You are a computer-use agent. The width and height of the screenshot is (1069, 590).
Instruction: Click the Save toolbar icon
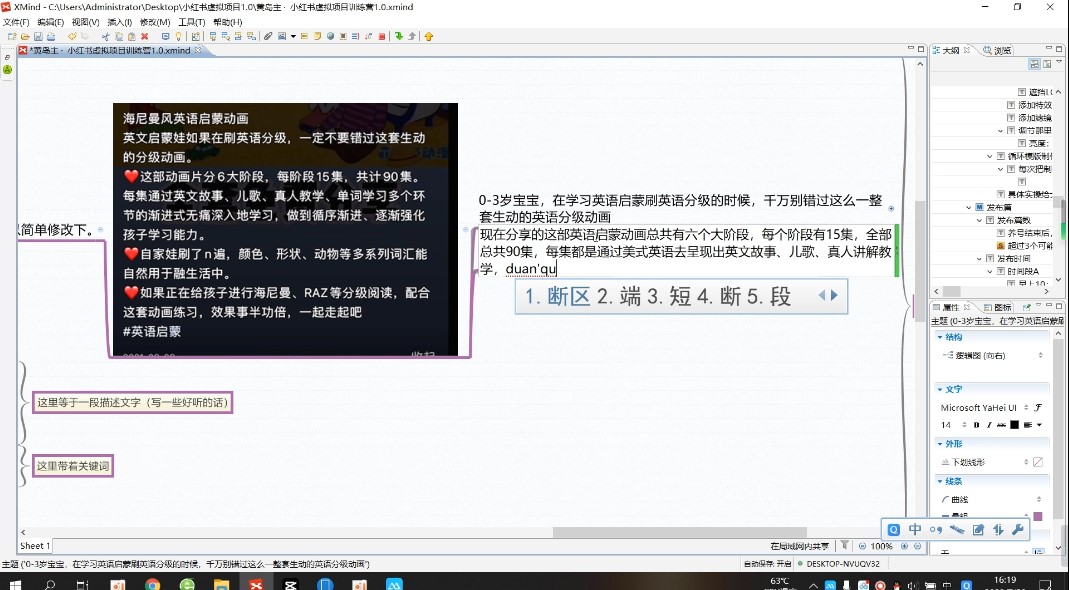point(38,37)
